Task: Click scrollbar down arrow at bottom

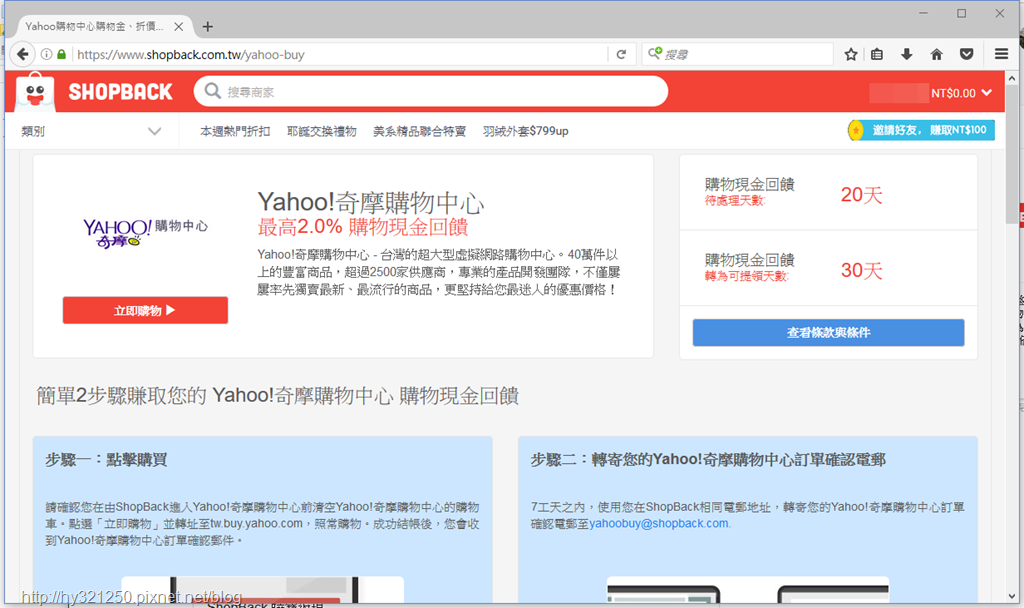Action: (1012, 596)
